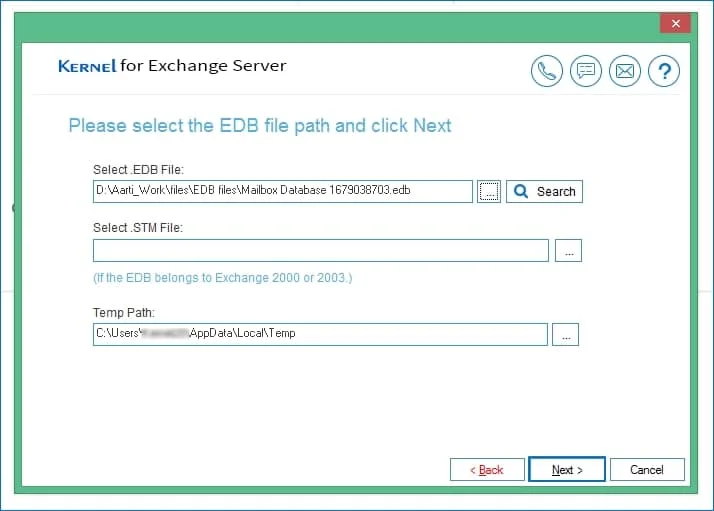Click the 'Select .STM File:' label
Screen dimensions: 714x511
(138, 228)
